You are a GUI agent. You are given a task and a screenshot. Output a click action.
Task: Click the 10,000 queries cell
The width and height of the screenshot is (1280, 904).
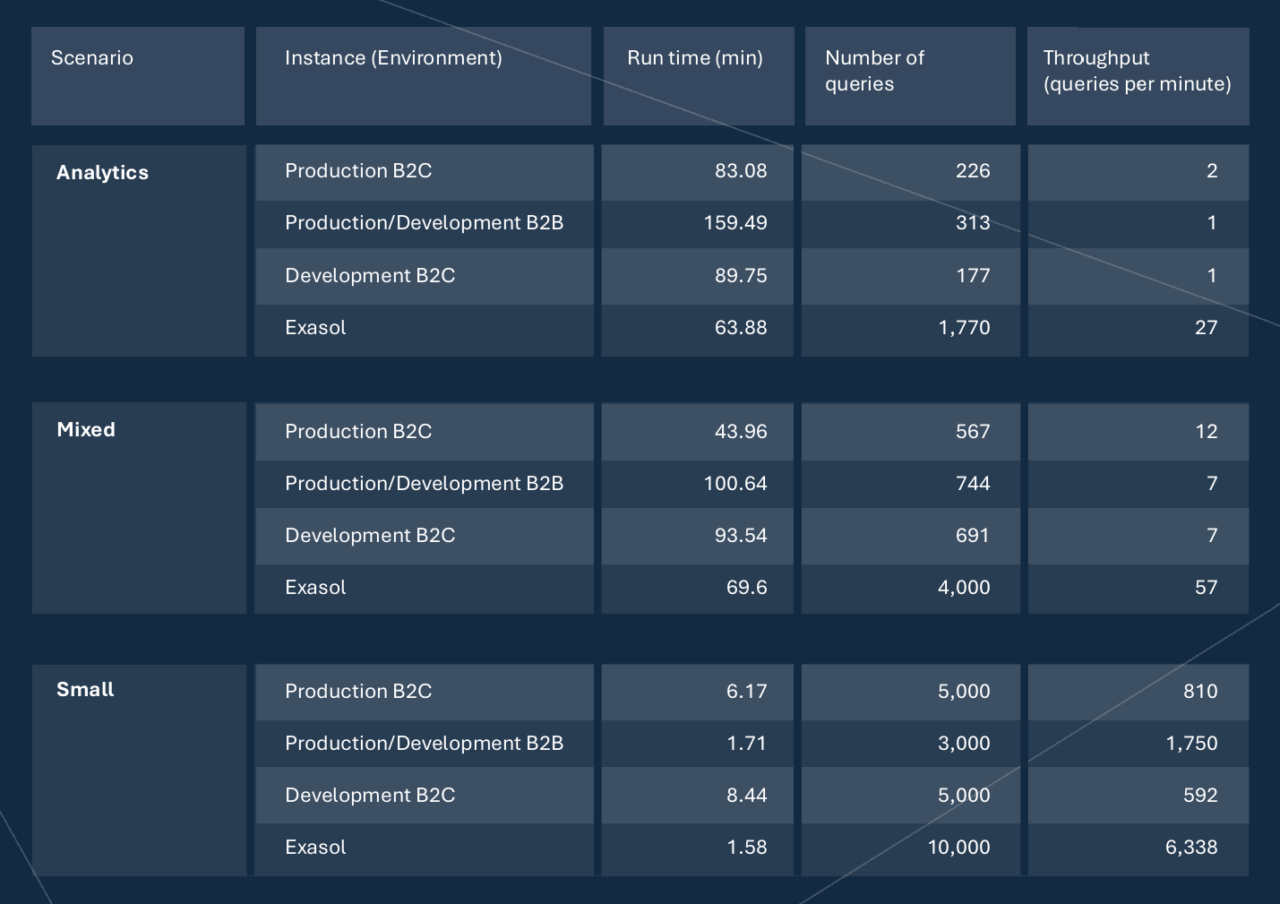(958, 847)
